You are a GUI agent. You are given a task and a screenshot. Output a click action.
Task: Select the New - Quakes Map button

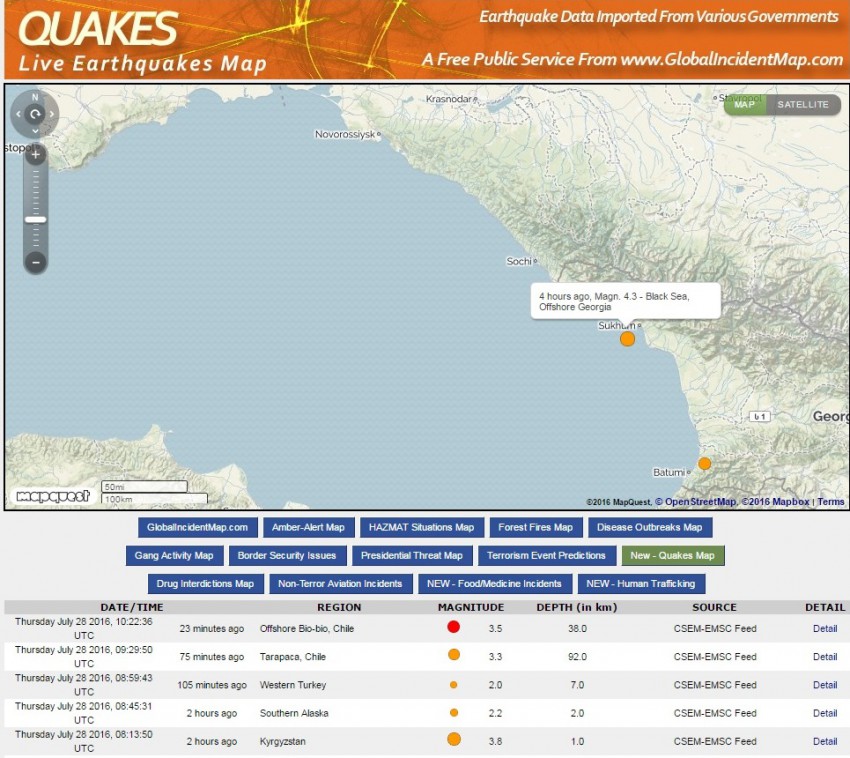[673, 555]
